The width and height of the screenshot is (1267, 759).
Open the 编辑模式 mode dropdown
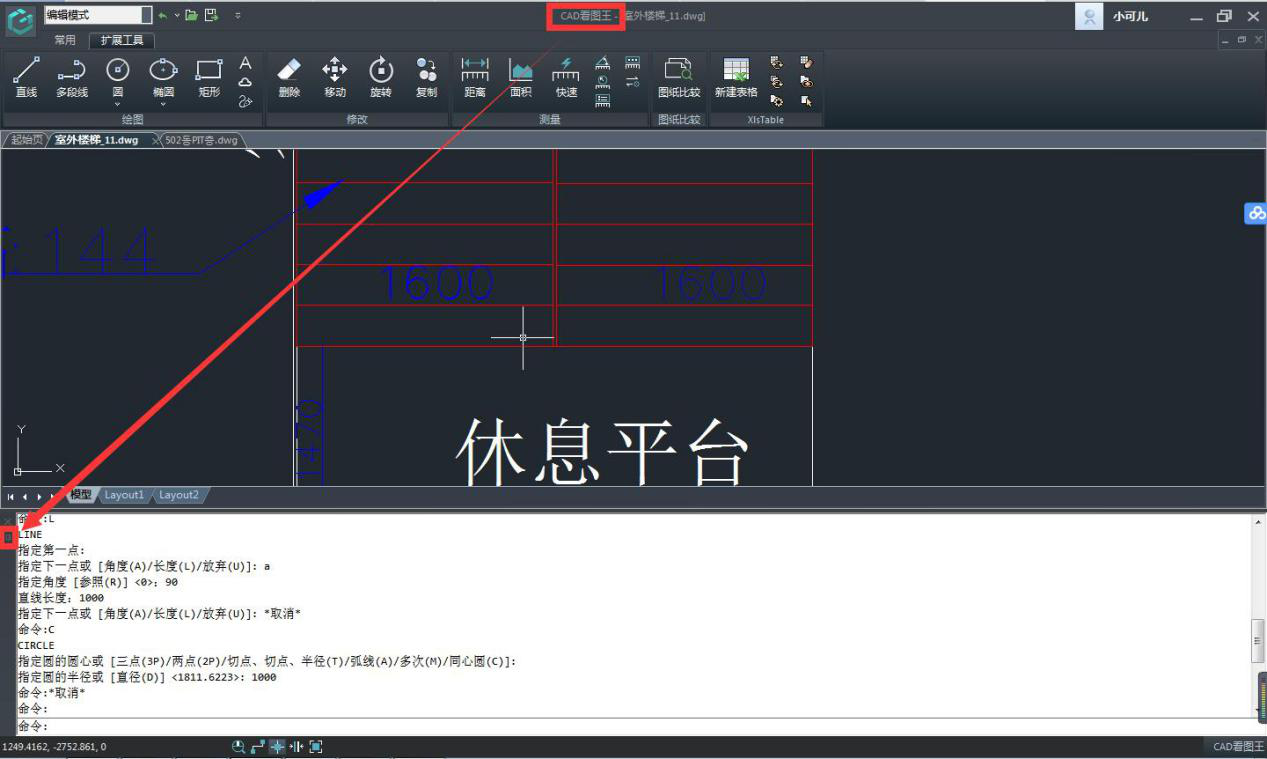pyautogui.click(x=146, y=15)
